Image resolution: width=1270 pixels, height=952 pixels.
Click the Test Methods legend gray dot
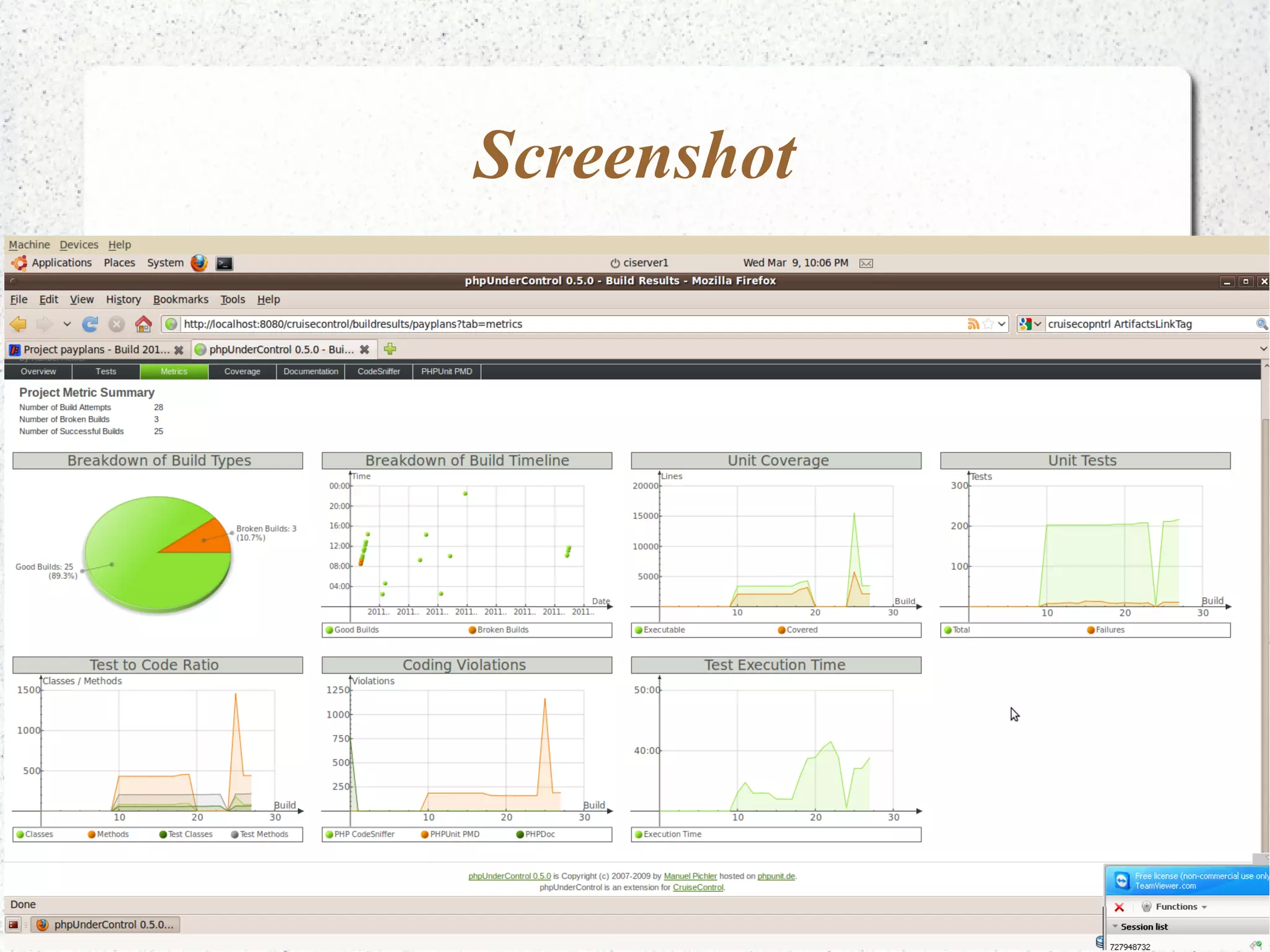[x=235, y=835]
